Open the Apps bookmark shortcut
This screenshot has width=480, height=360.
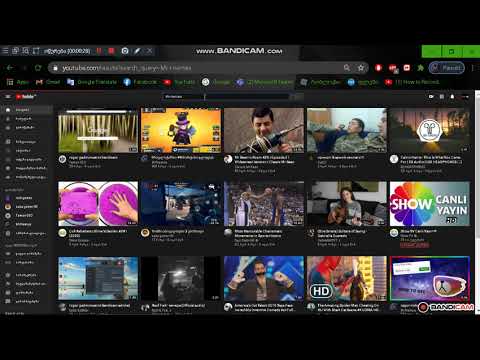tap(18, 82)
